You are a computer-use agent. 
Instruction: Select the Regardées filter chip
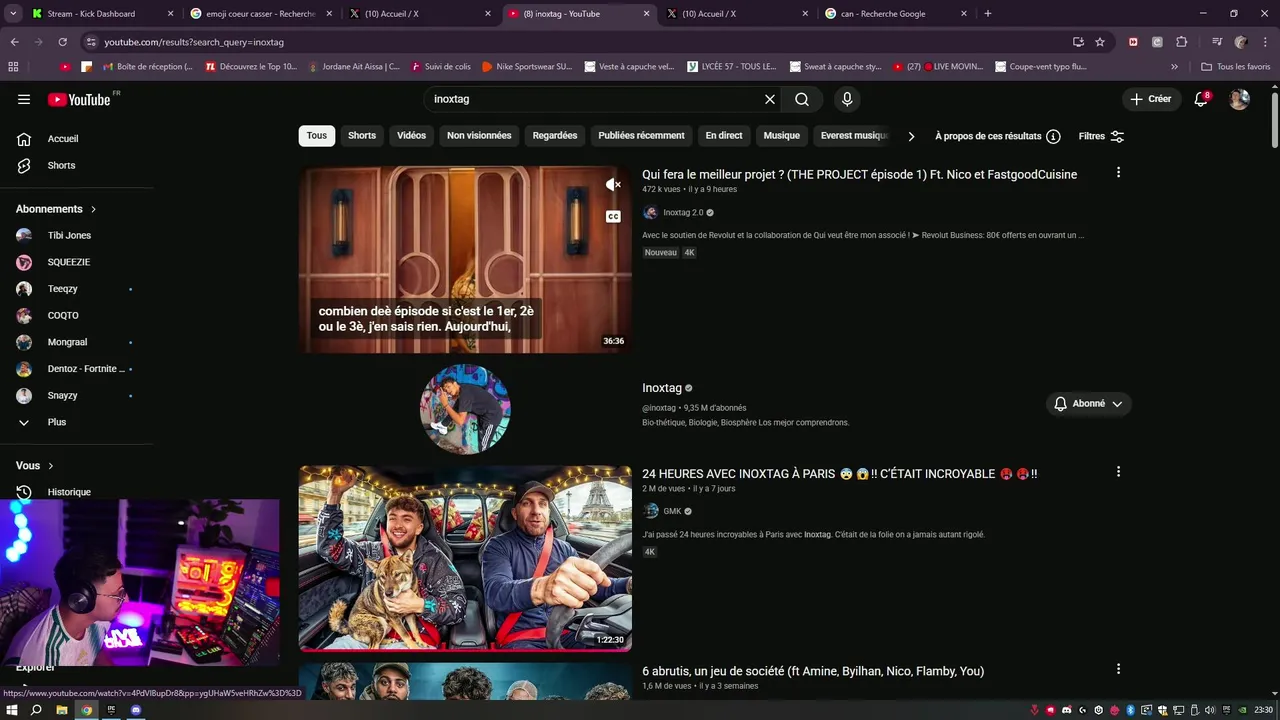point(555,136)
